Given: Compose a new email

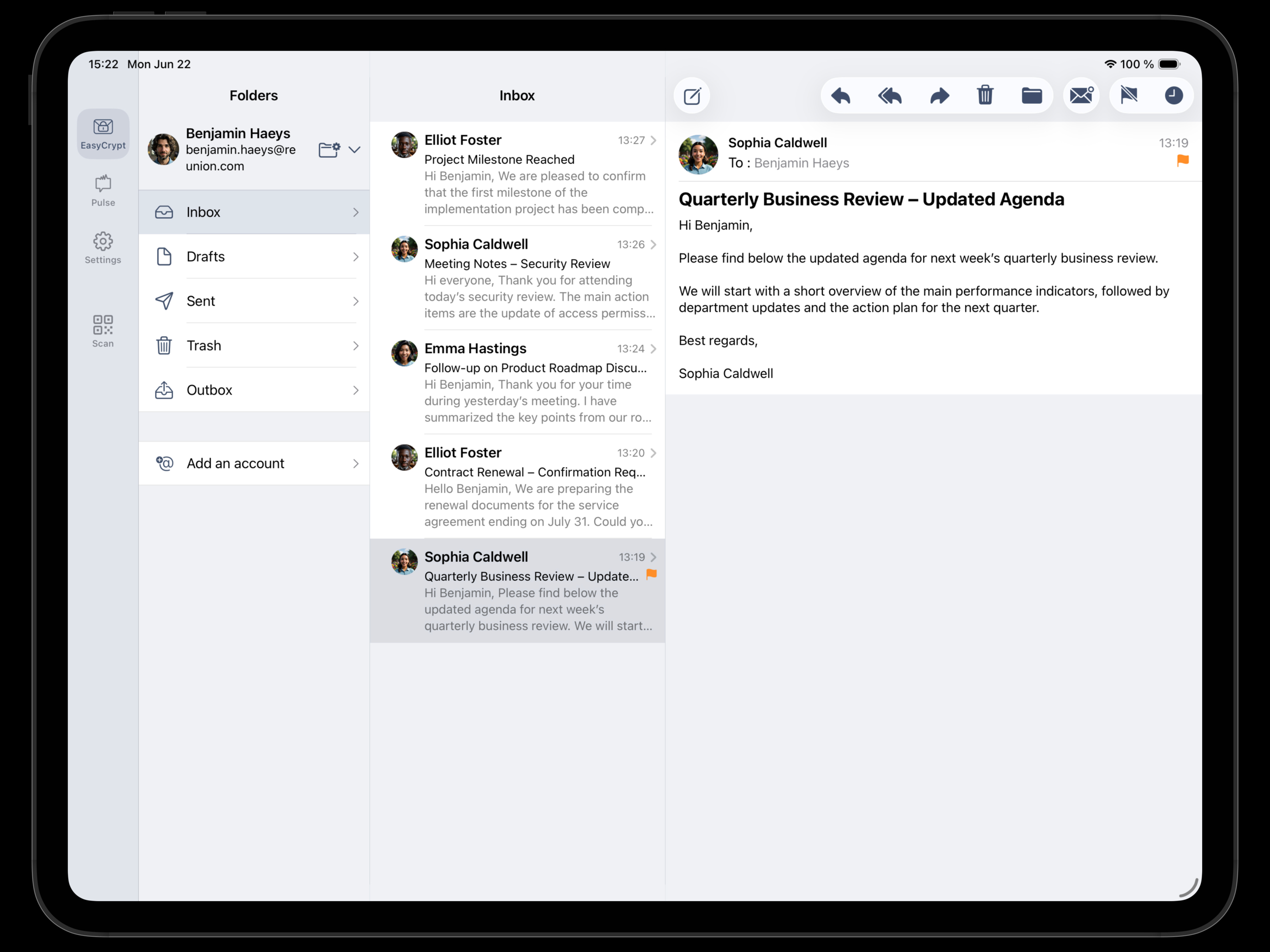Looking at the screenshot, I should click(692, 95).
